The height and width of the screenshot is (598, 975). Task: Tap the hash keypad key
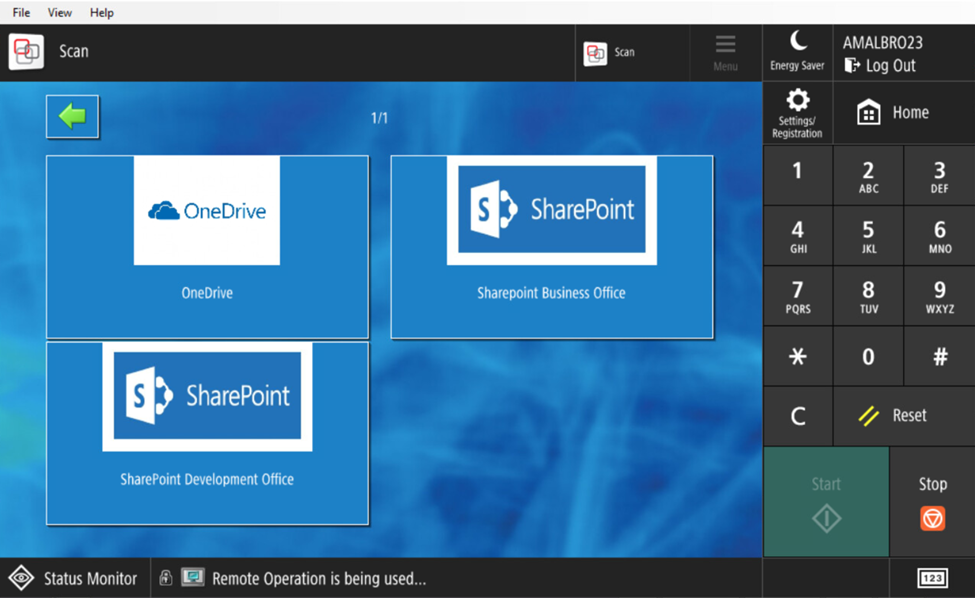[x=940, y=357]
